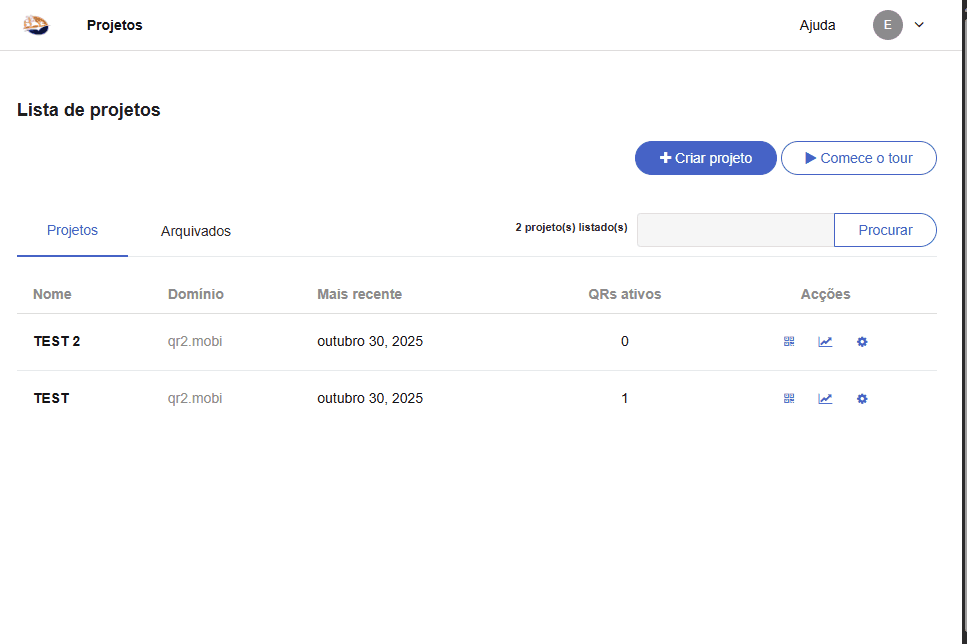View statistics chart for TEST project
Viewport: 967px width, 644px height.
(825, 399)
